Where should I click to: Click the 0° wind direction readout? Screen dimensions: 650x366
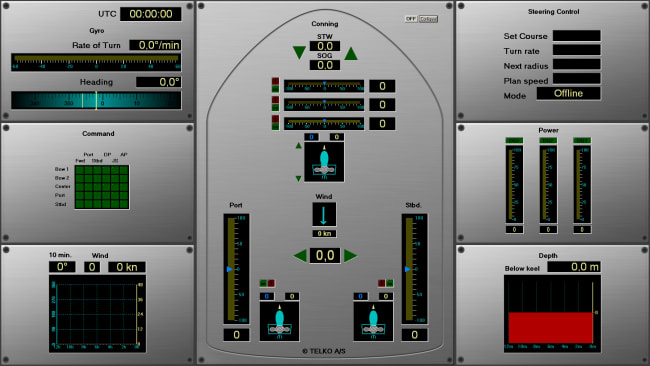62,267
